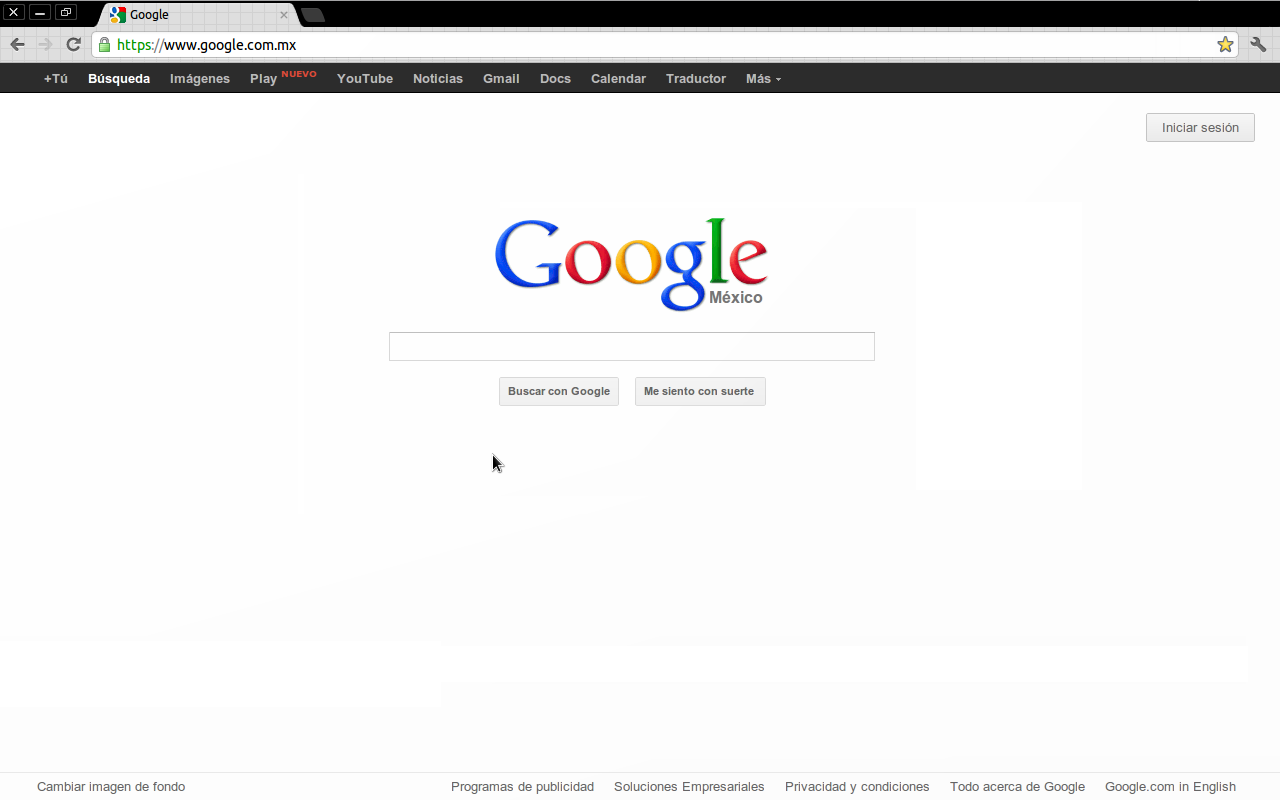The image size is (1280, 800).
Task: Open Noticias in the top bar
Action: [x=438, y=79]
